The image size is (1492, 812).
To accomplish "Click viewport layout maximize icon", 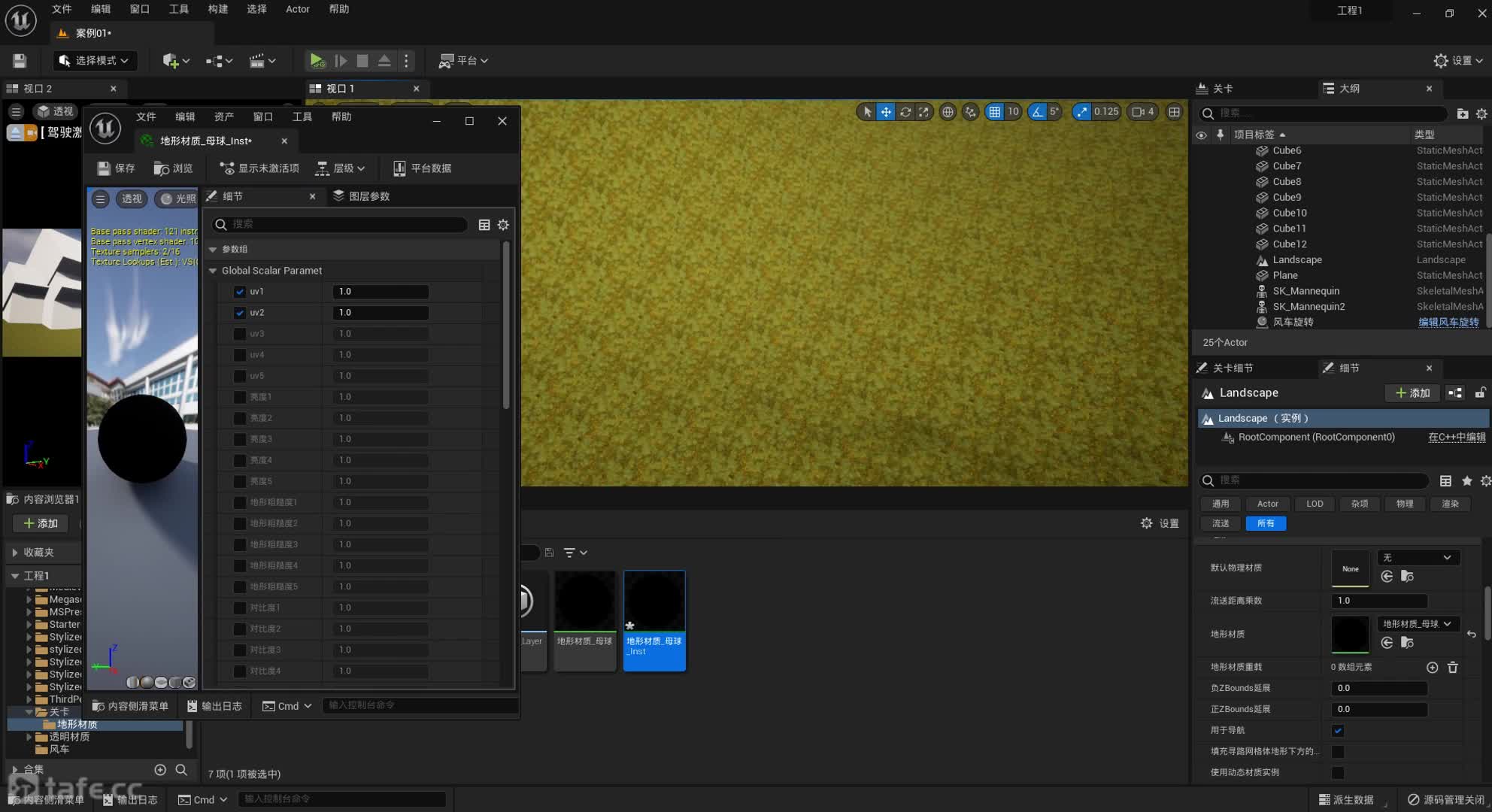I will [1174, 112].
